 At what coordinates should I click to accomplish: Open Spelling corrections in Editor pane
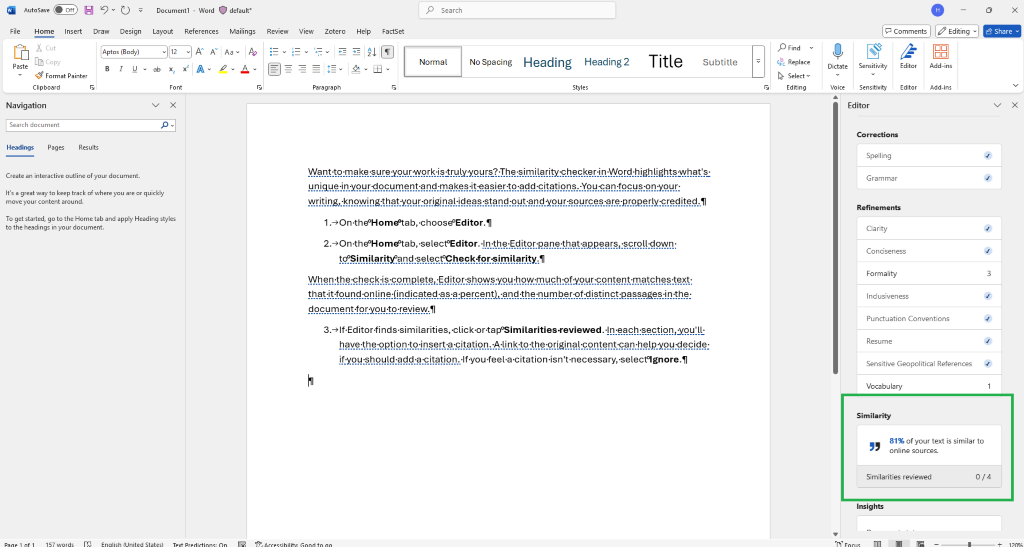(928, 156)
